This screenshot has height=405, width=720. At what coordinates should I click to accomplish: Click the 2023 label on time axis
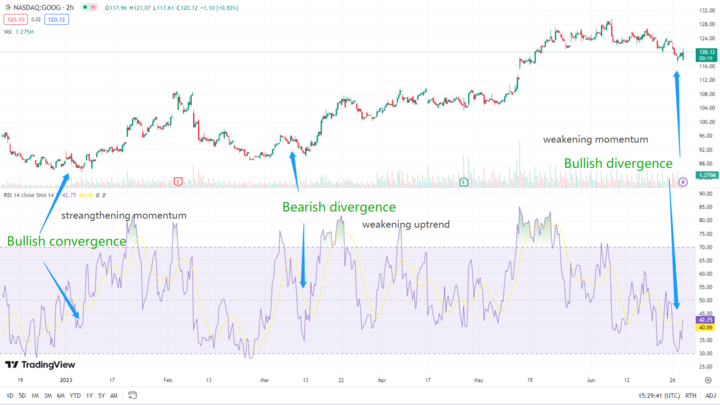pos(66,380)
